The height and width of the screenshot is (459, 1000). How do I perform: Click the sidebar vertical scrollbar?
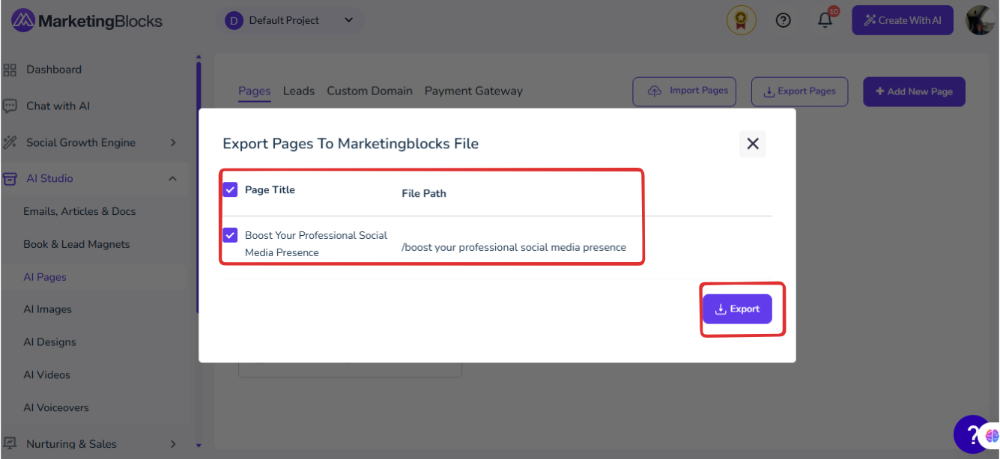[x=198, y=185]
